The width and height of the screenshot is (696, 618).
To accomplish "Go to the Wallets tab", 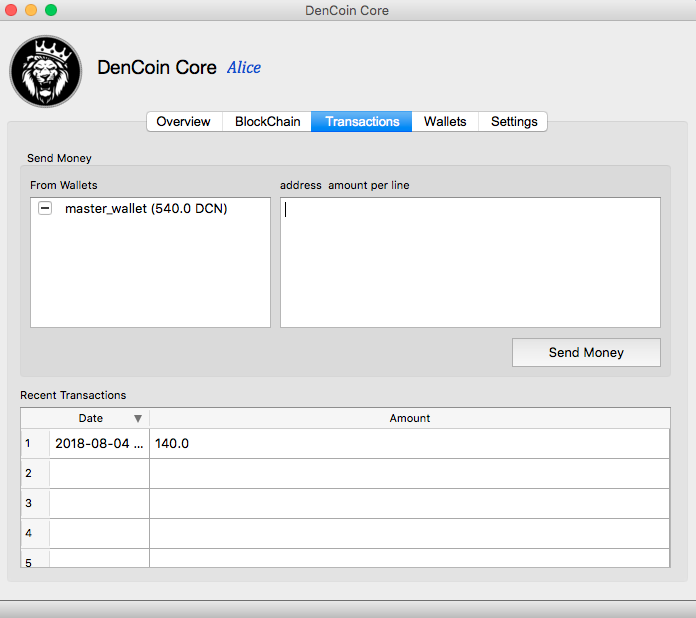I will pyautogui.click(x=445, y=121).
